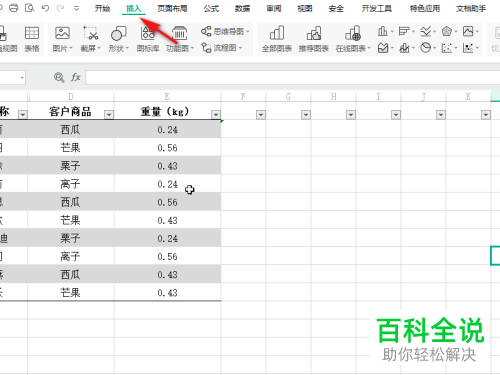
Task: Go to the 公式 tab
Action: point(211,8)
